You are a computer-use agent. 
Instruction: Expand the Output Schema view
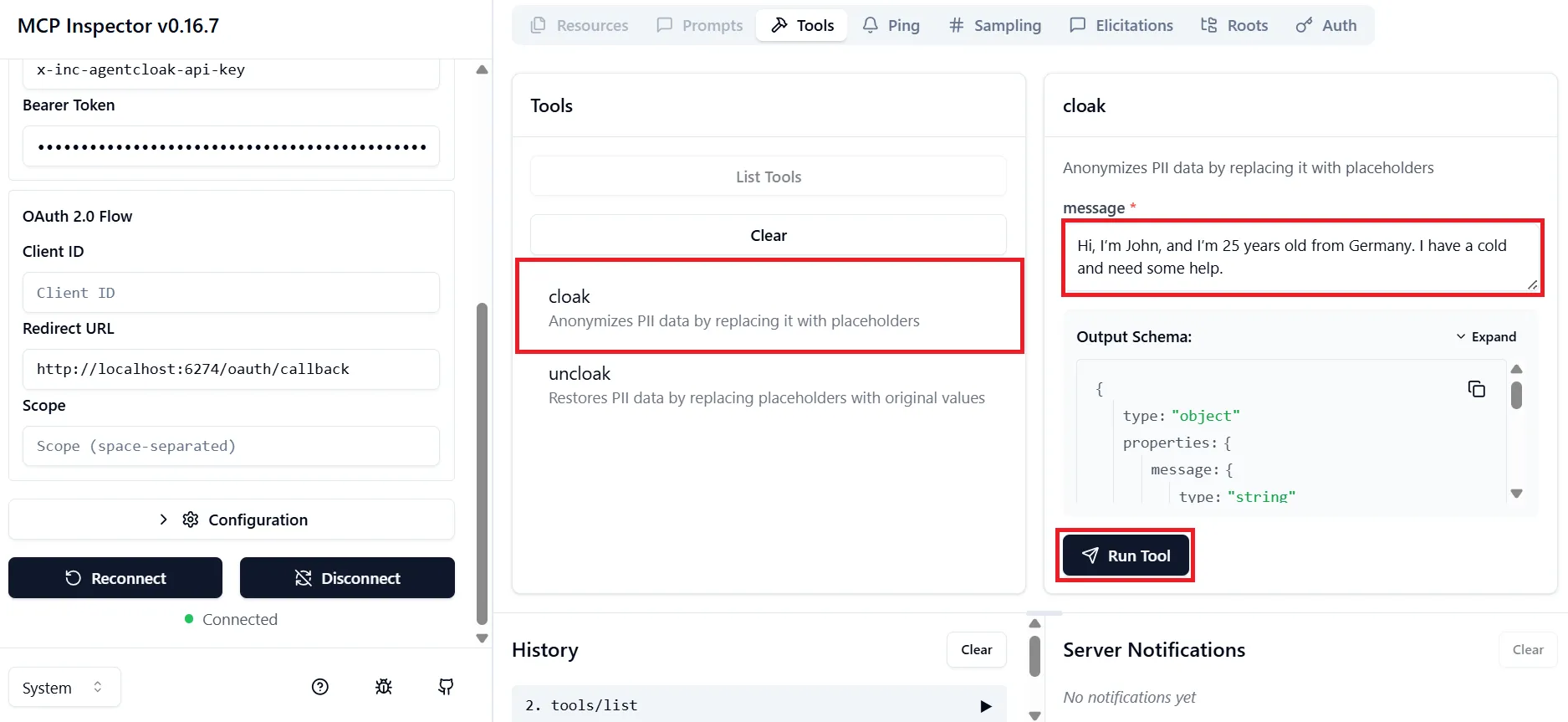[1486, 336]
